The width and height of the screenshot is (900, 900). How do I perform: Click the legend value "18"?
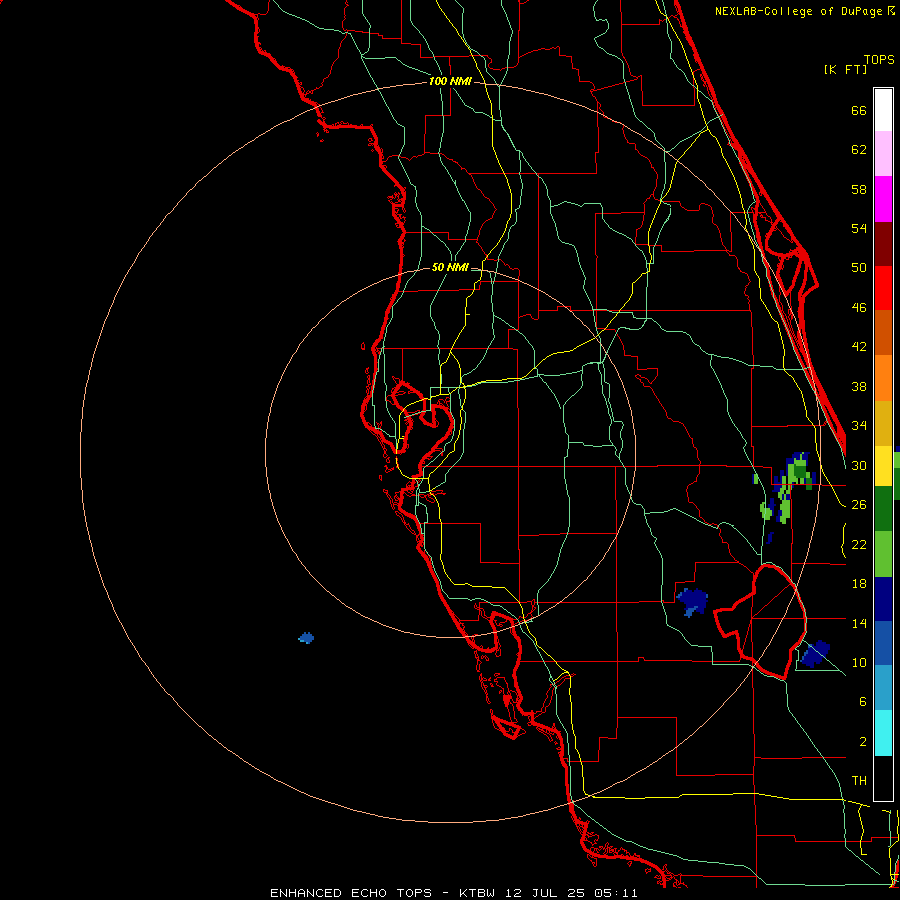pos(859,584)
